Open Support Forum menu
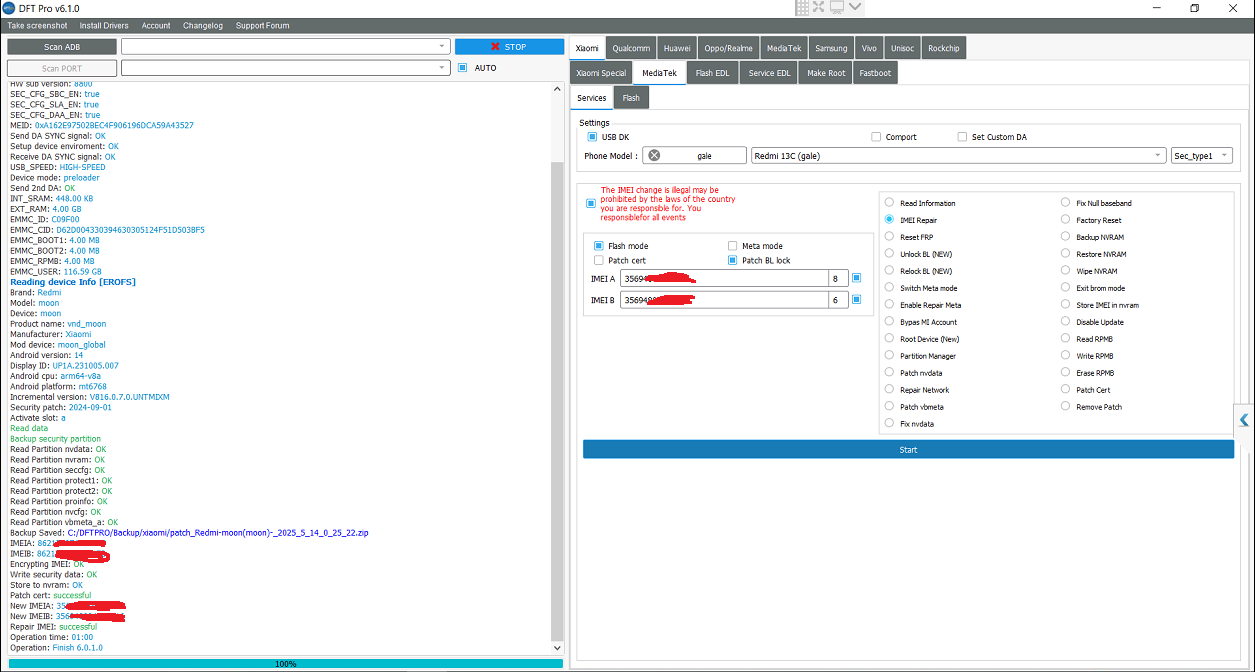1255x672 pixels. [x=263, y=25]
